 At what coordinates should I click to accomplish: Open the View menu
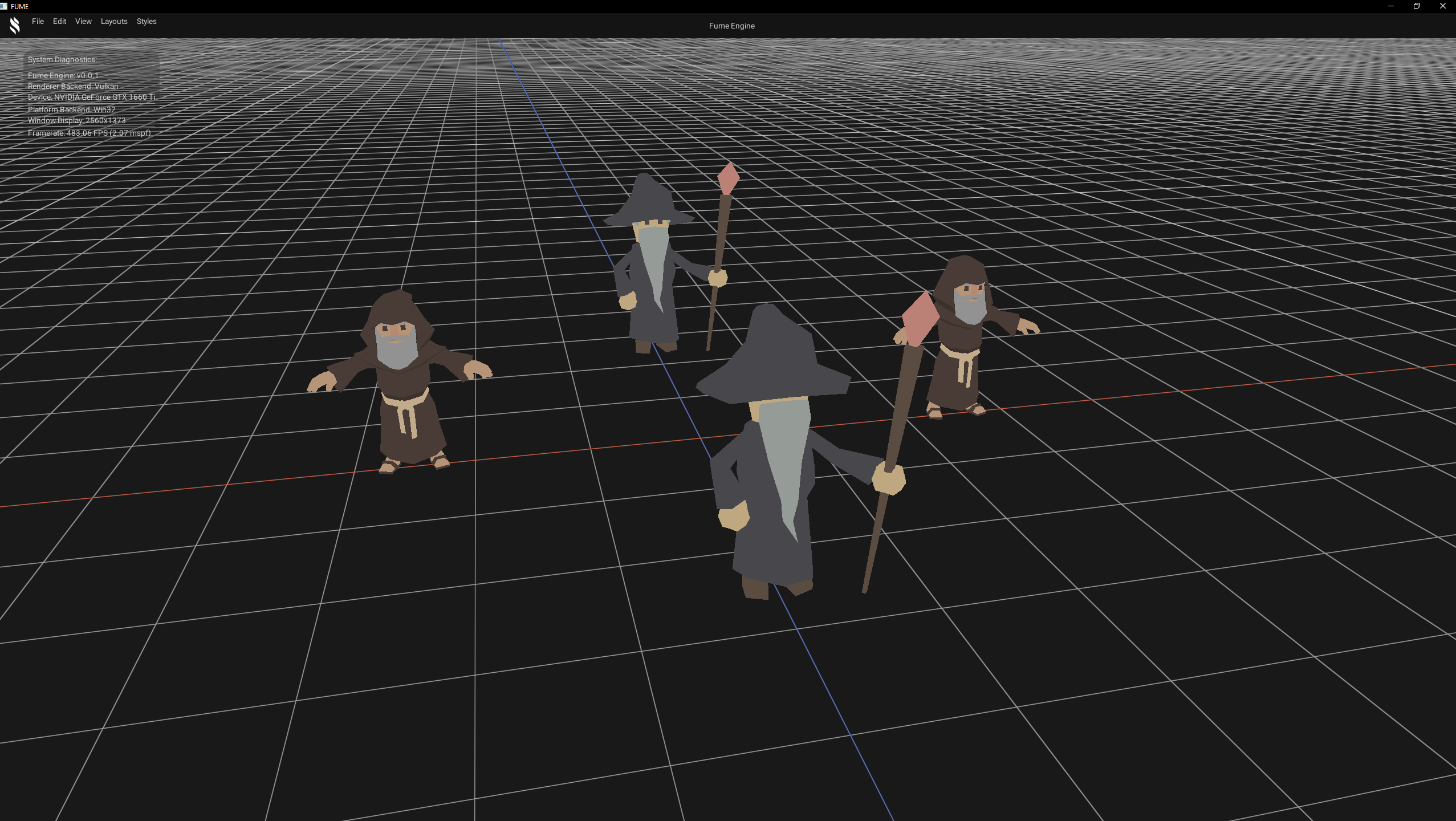83,21
